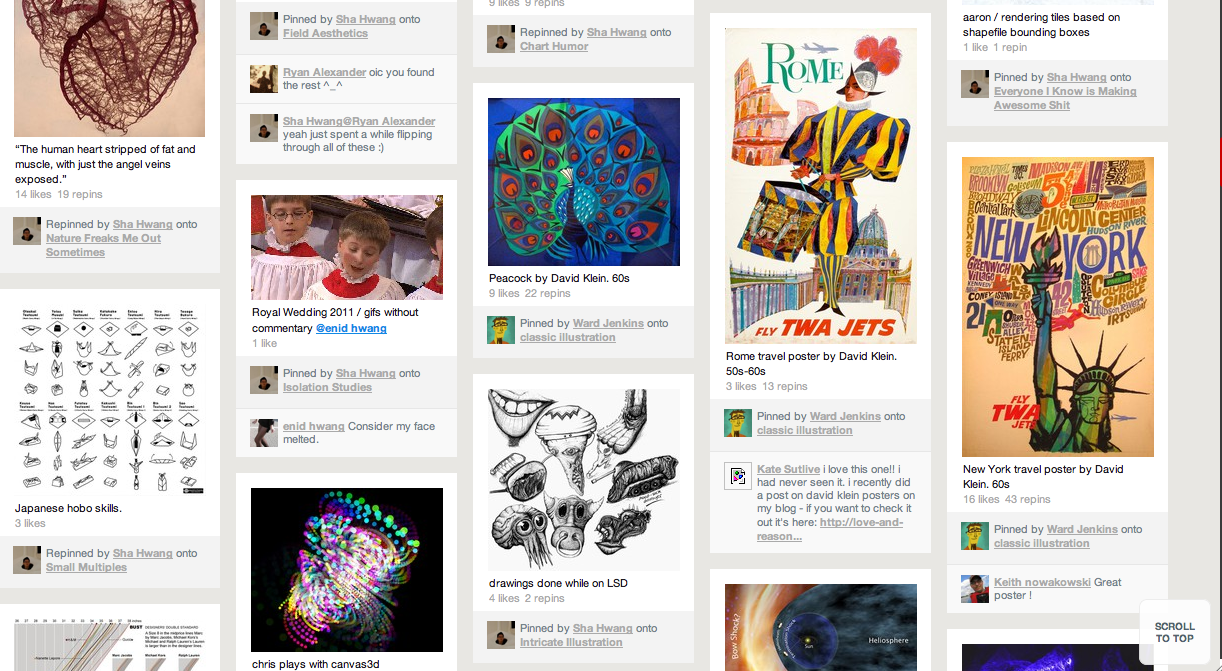Click enid hwang's comment avatar
The height and width of the screenshot is (671, 1222).
pos(264,432)
